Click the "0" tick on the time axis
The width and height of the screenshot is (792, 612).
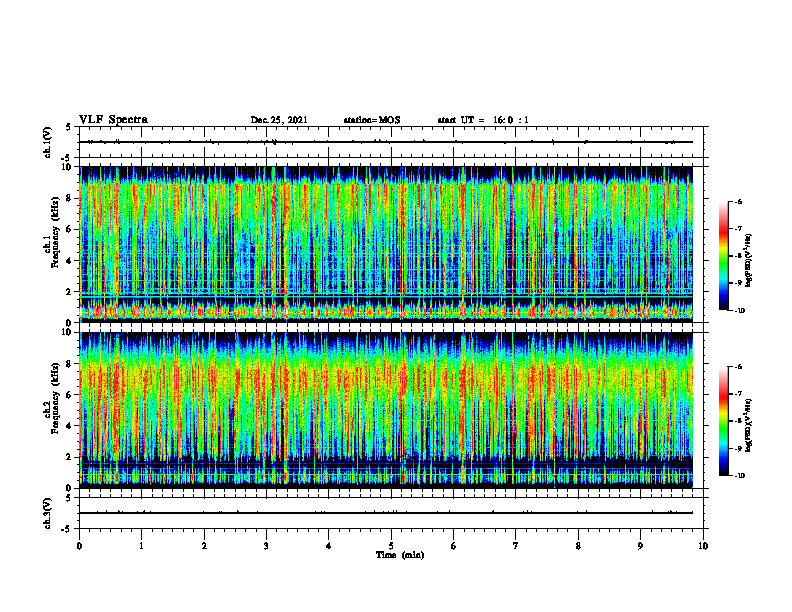79,546
